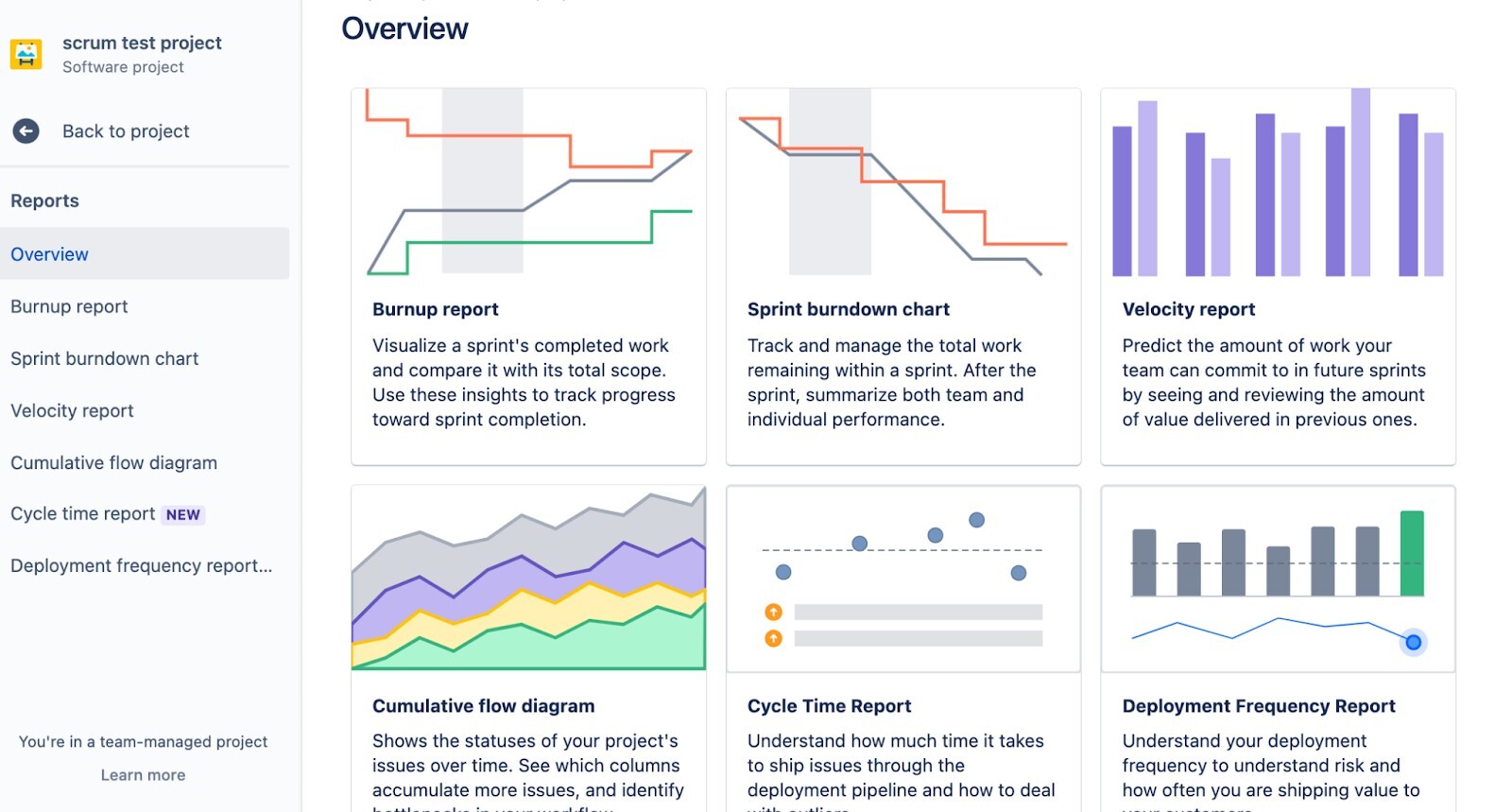Image resolution: width=1512 pixels, height=812 pixels.
Task: Select the Cycle time report marked NEW
Action: (x=83, y=513)
